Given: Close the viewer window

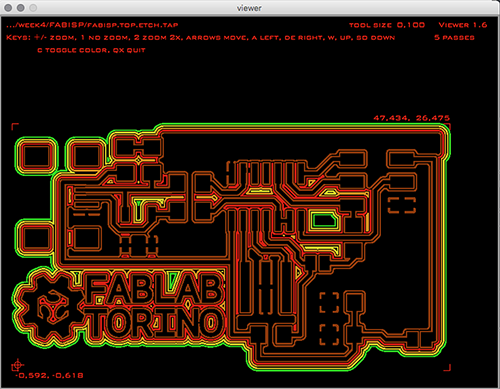Looking at the screenshot, I should click(x=8, y=8).
